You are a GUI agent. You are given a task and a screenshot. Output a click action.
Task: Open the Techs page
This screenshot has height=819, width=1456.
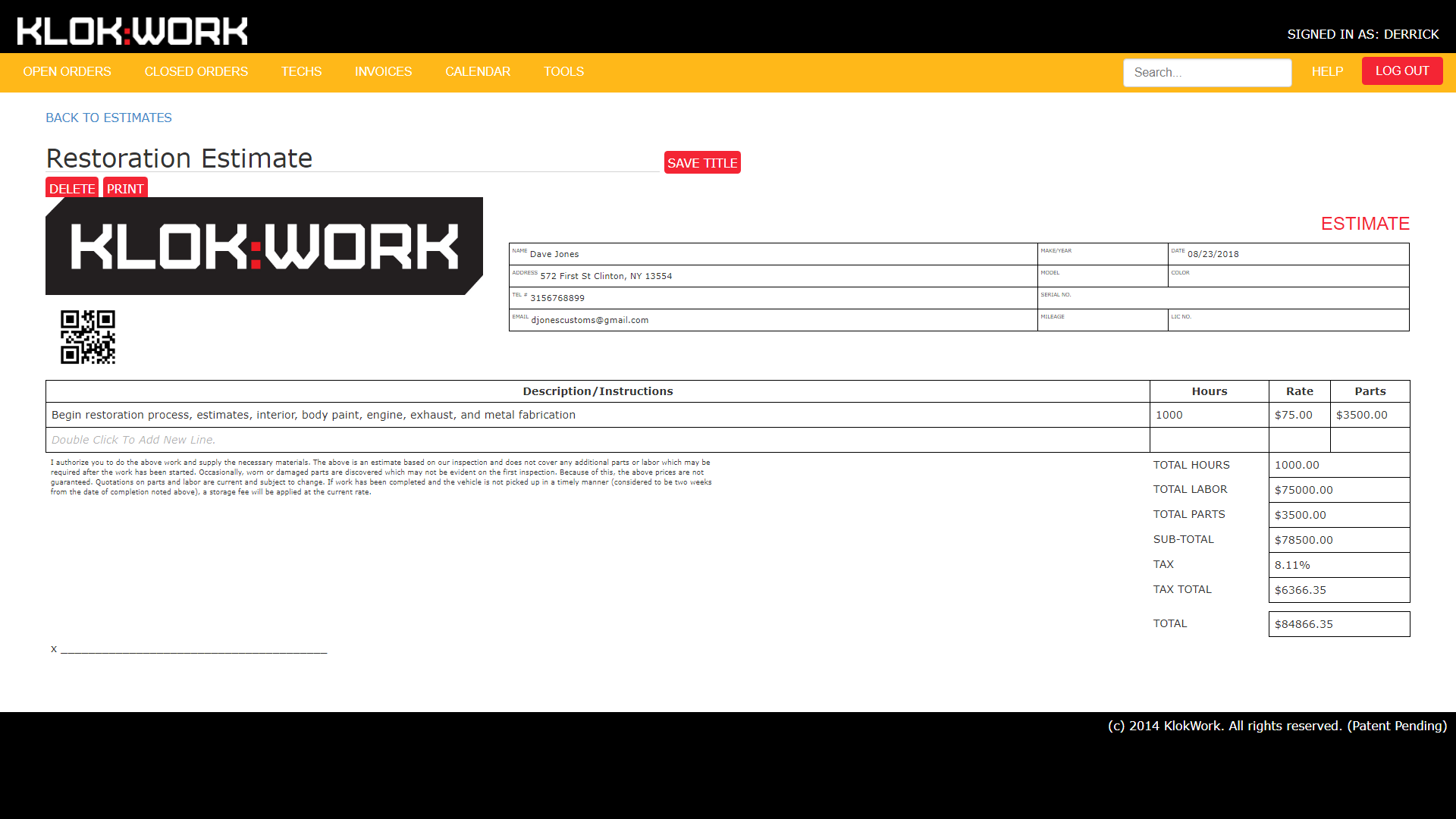[x=301, y=71]
